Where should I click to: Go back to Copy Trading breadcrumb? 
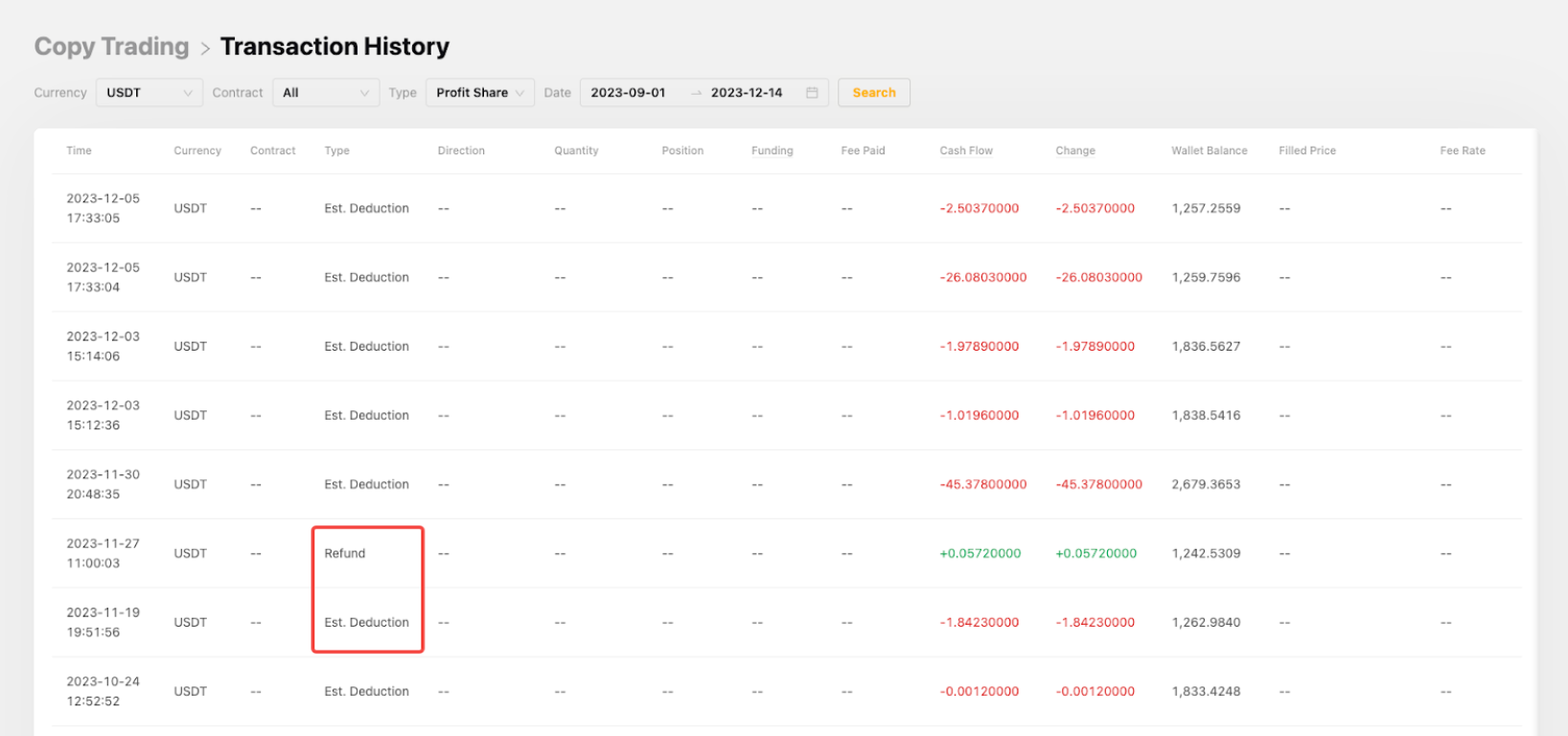click(111, 47)
